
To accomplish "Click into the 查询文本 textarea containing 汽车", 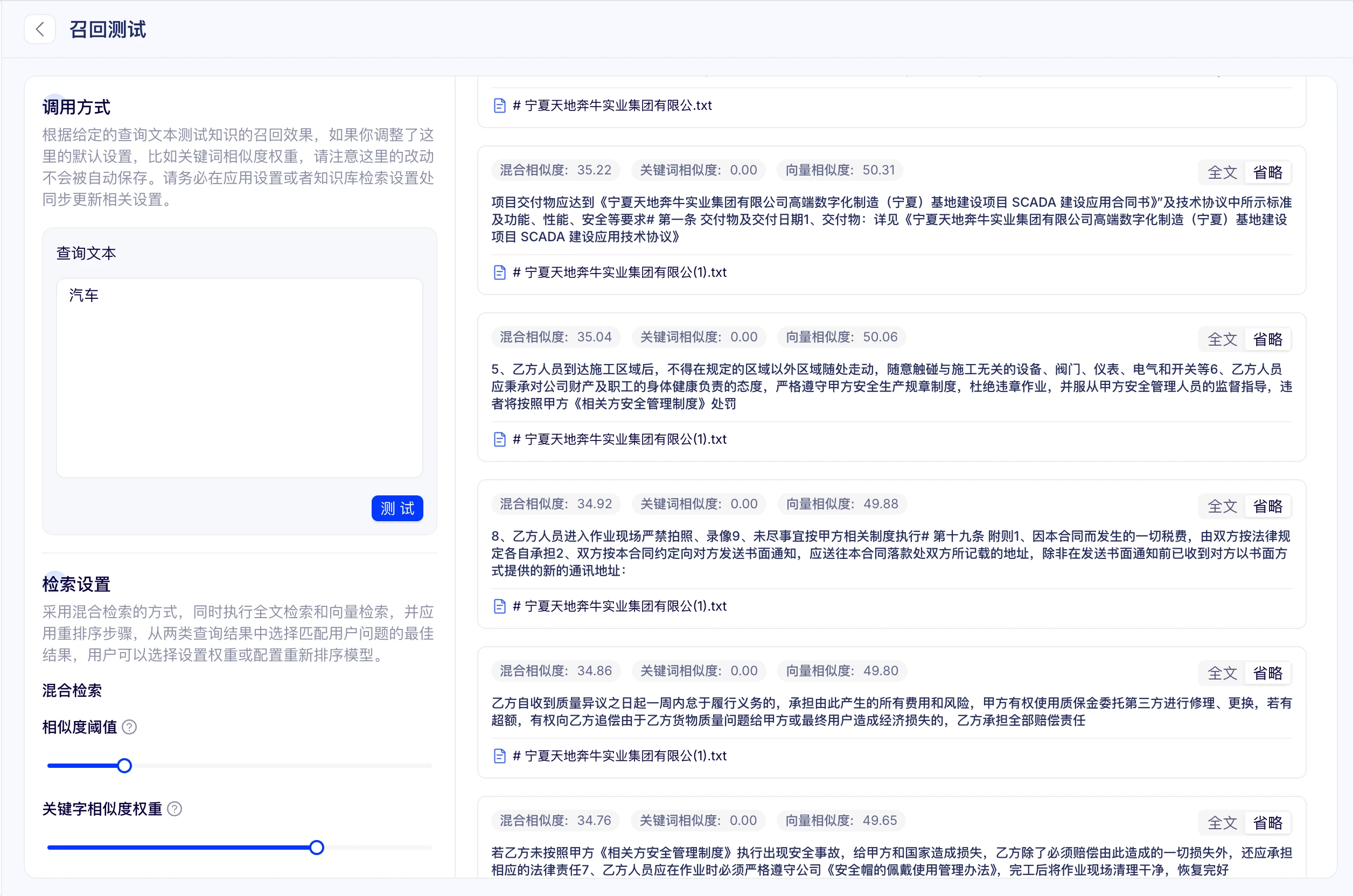I will [240, 377].
